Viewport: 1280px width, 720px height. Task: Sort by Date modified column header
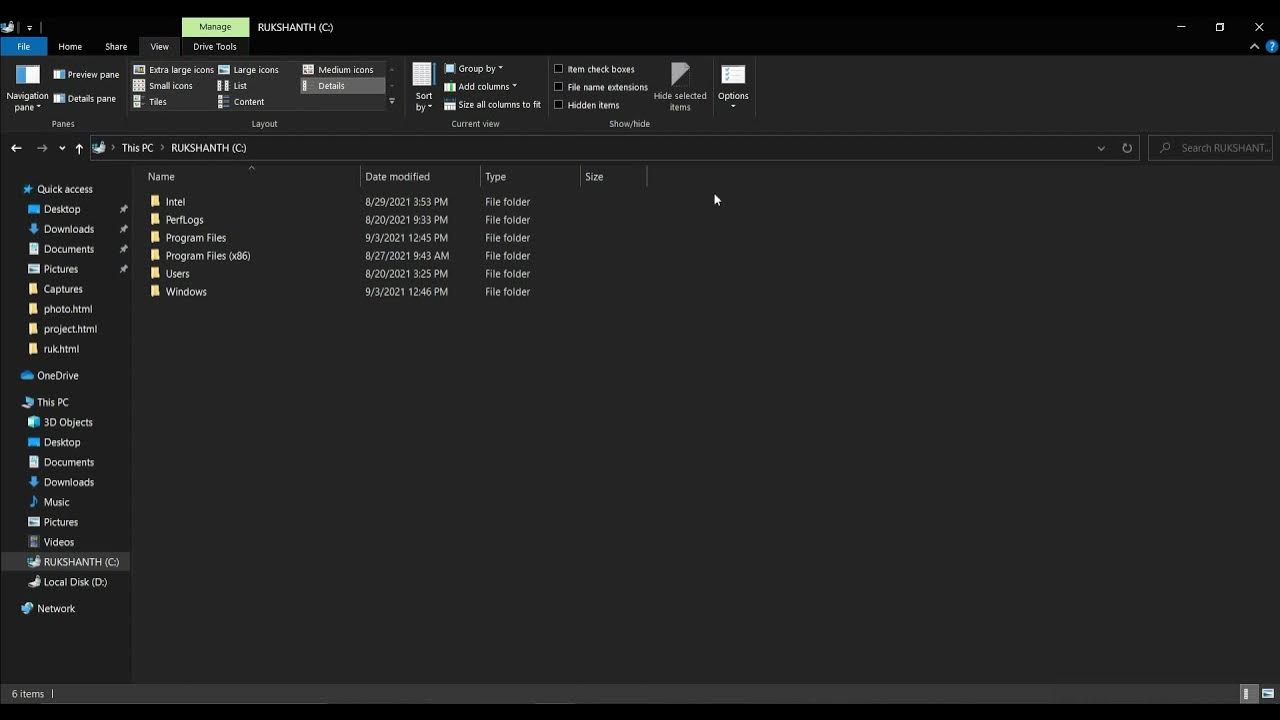click(x=420, y=177)
